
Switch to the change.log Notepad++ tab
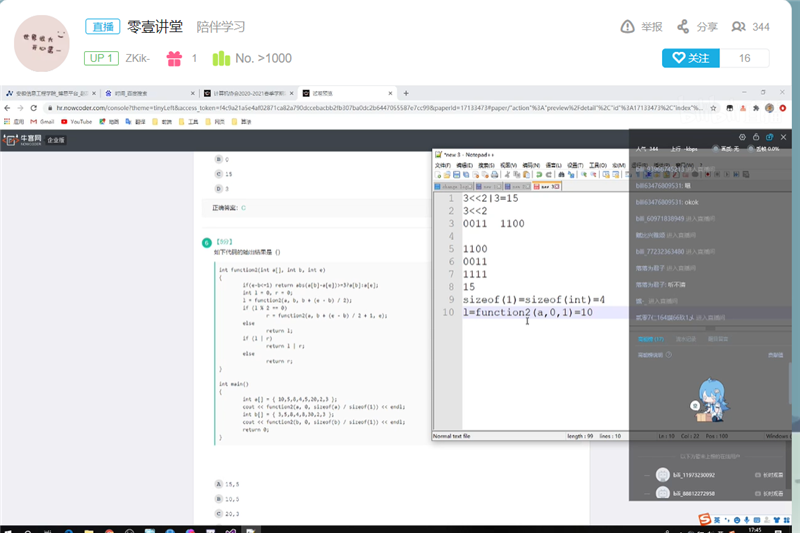coord(454,186)
